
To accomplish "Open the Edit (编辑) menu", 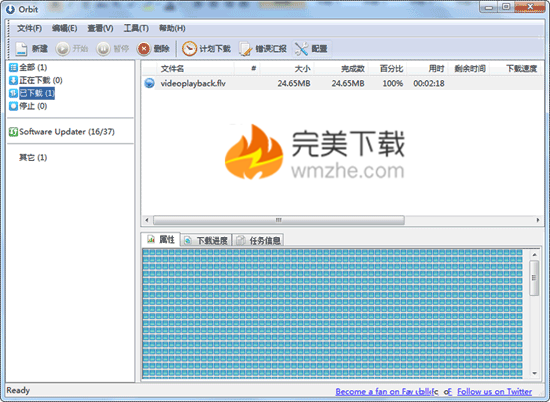I will pyautogui.click(x=65, y=28).
